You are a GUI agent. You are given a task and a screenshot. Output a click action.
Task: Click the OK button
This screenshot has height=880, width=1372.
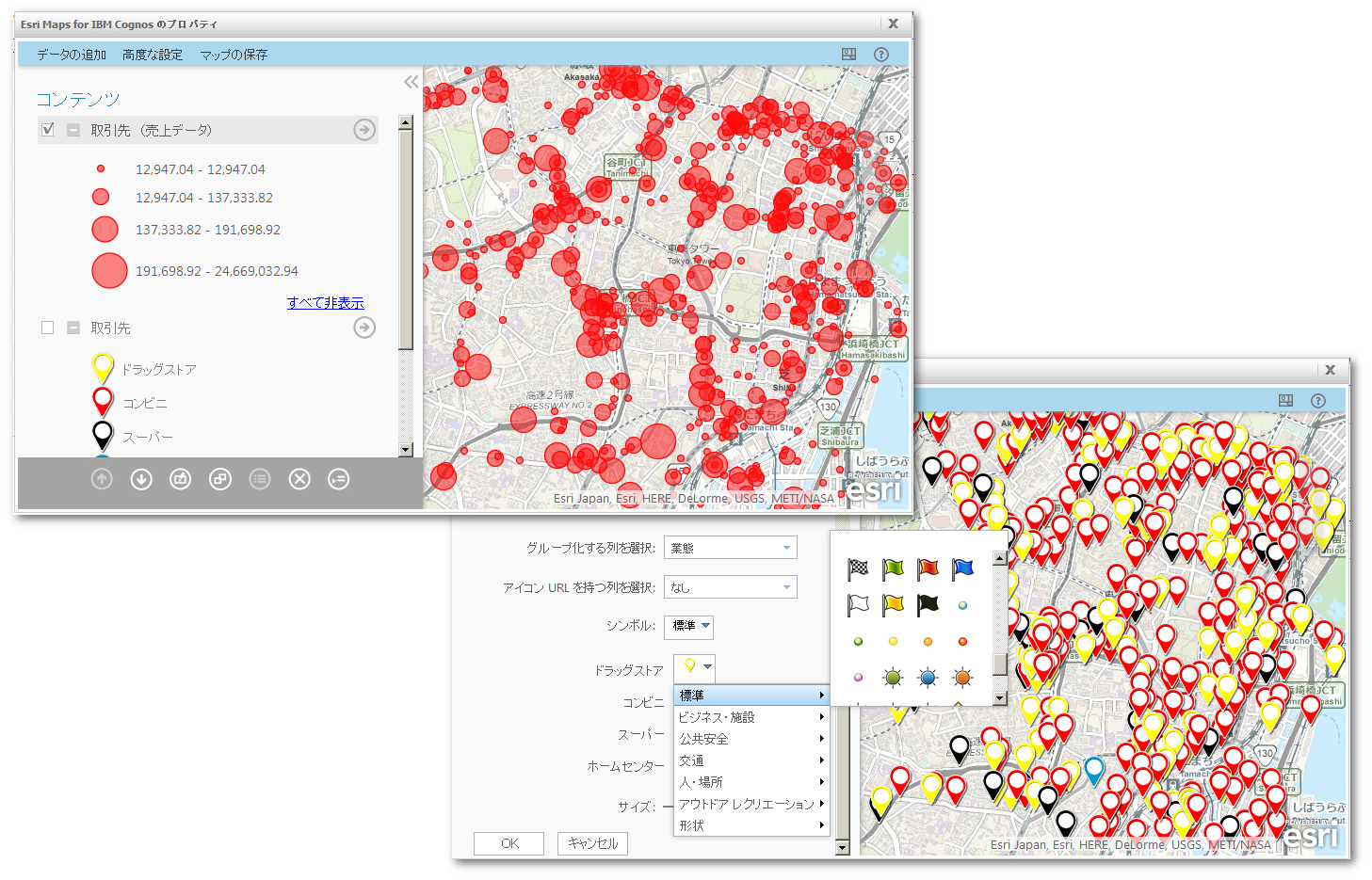[x=509, y=843]
